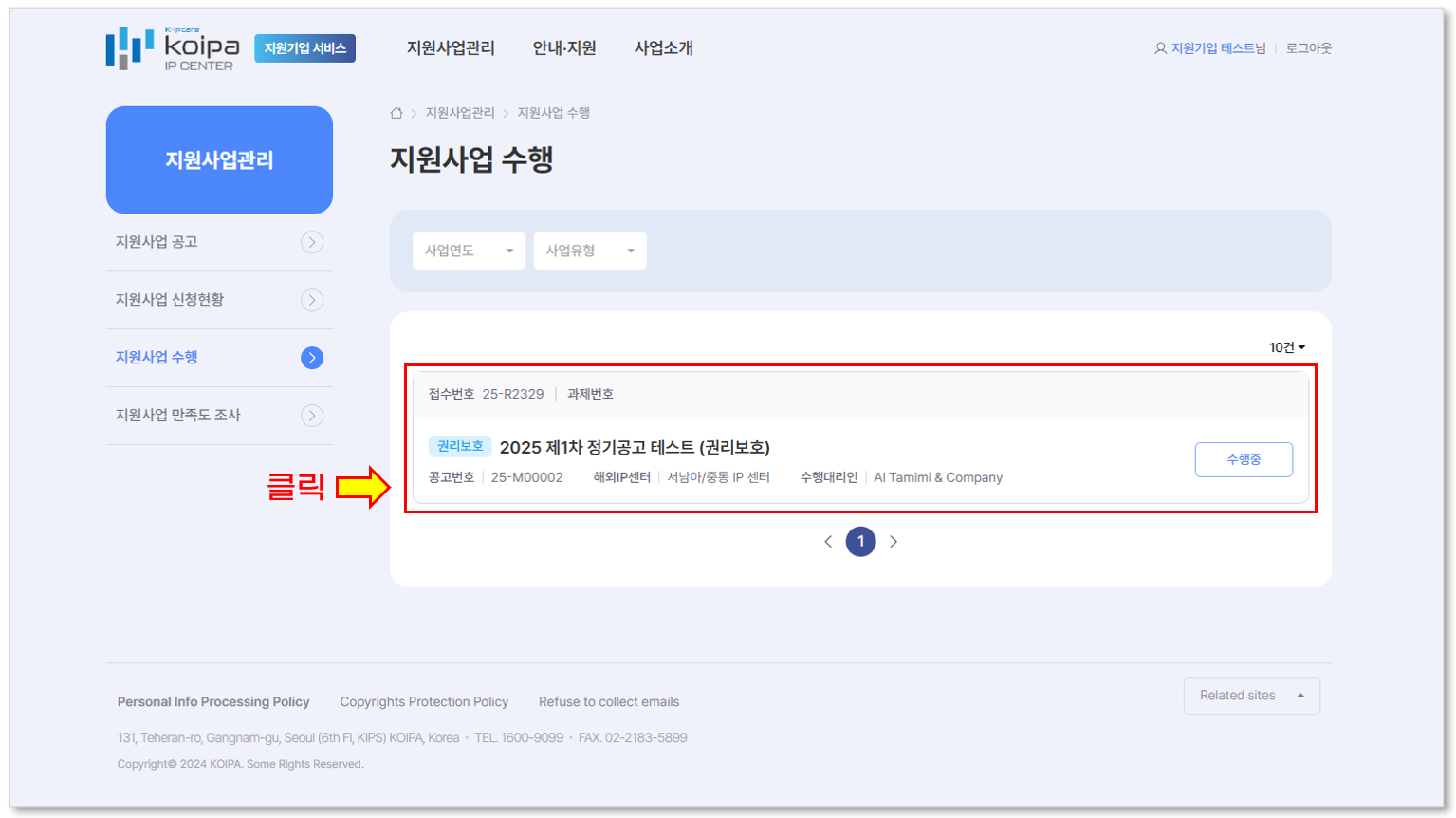Click the Al Tamimi & Company text
The image size is (1456, 818).
(x=938, y=477)
